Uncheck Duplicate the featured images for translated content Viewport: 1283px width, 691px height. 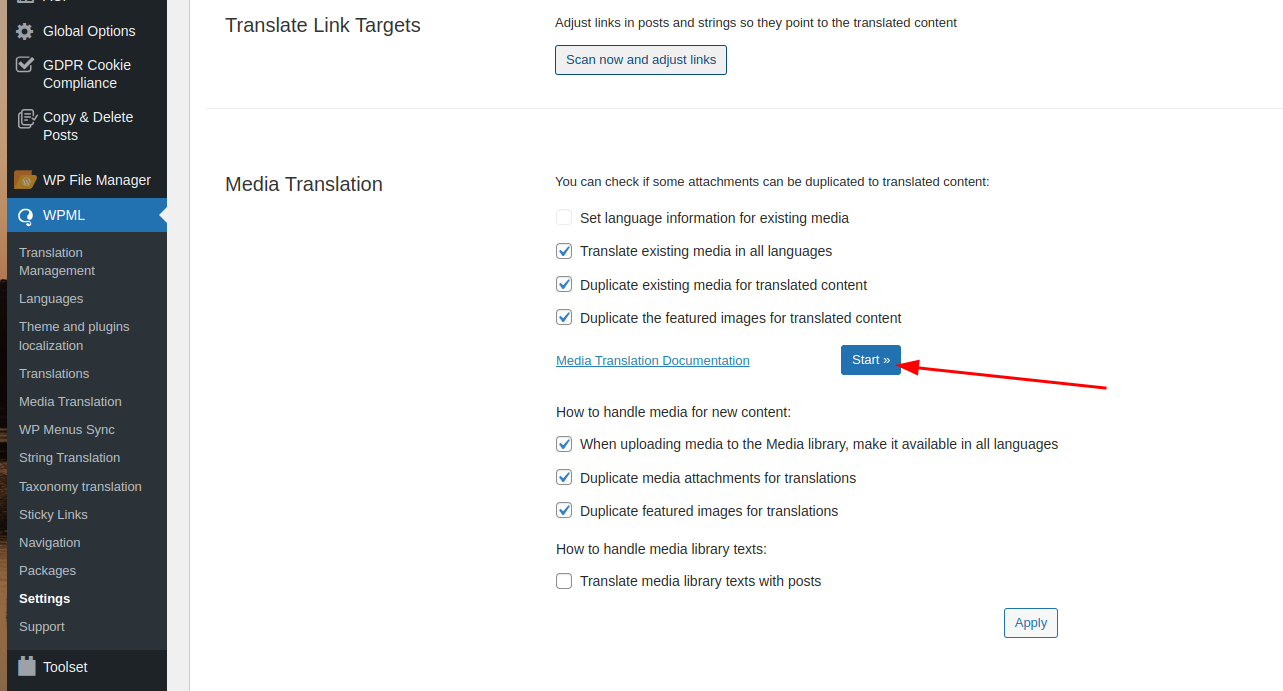pos(564,318)
